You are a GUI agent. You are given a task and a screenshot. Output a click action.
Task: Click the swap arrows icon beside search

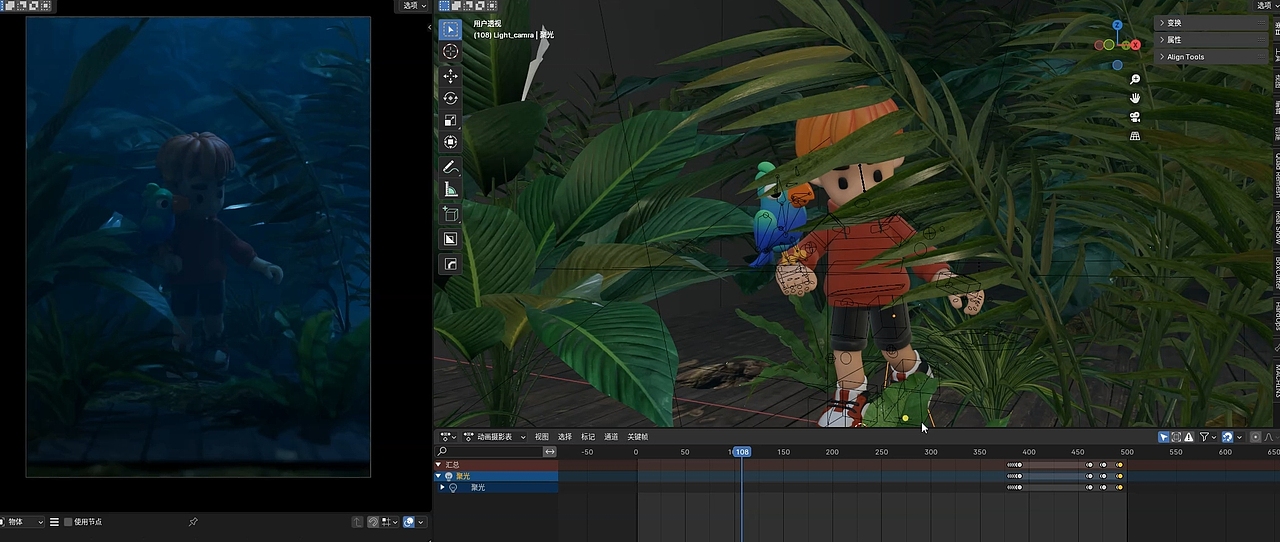(549, 452)
